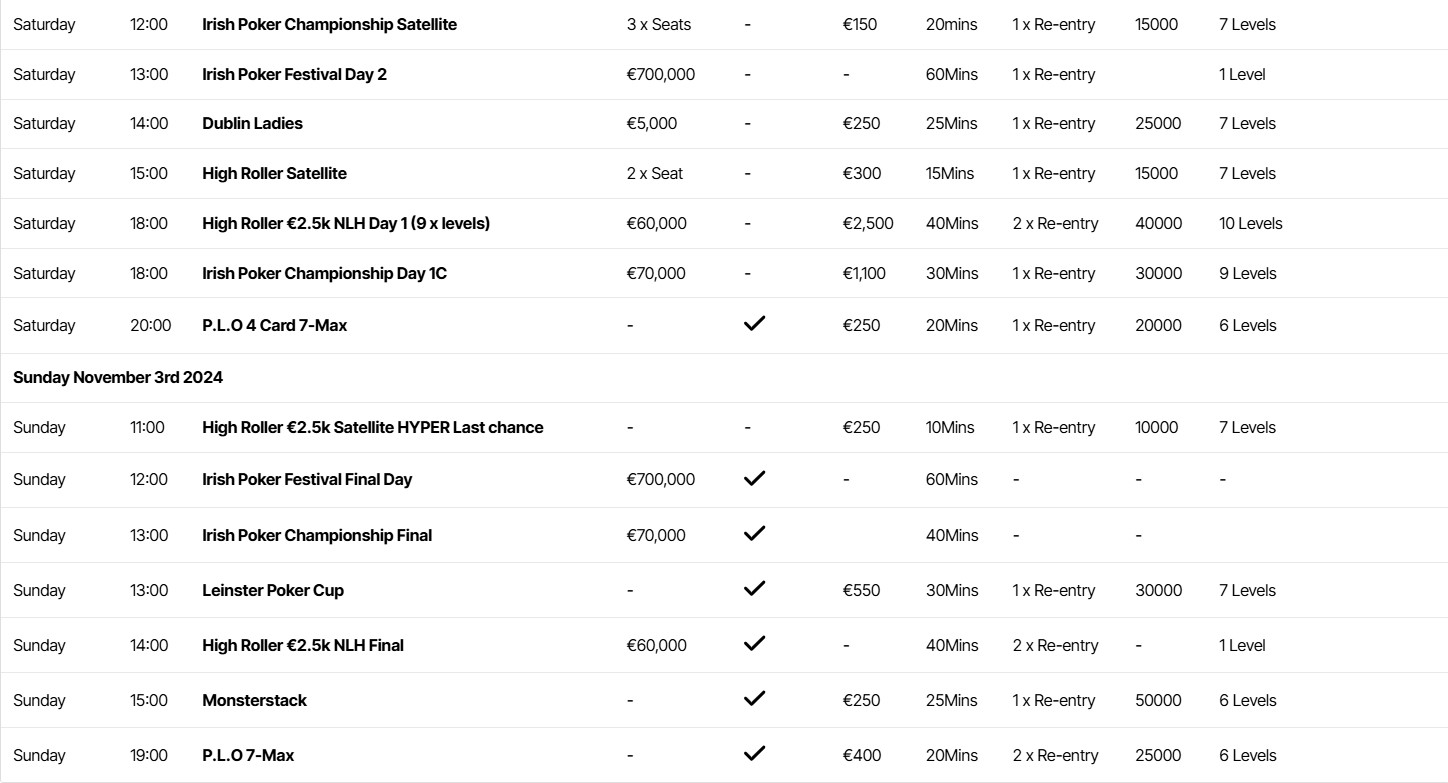Select Irish Poker Championship Satellite event name

tap(329, 24)
